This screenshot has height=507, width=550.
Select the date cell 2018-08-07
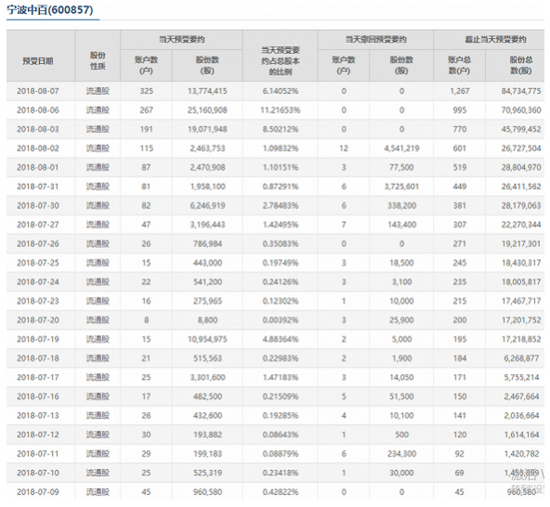(38, 91)
